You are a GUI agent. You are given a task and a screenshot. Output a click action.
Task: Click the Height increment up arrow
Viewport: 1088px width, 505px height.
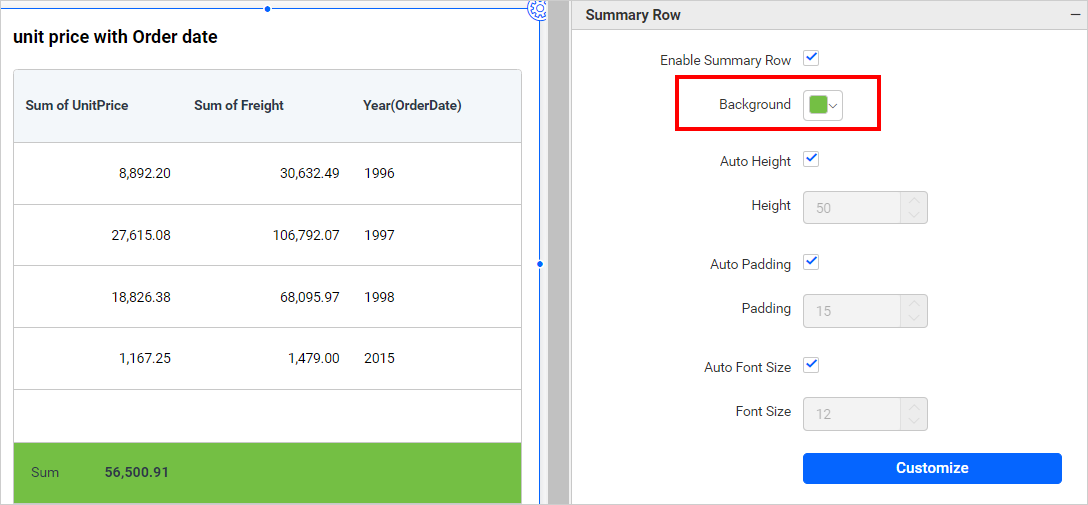[x=914, y=200]
